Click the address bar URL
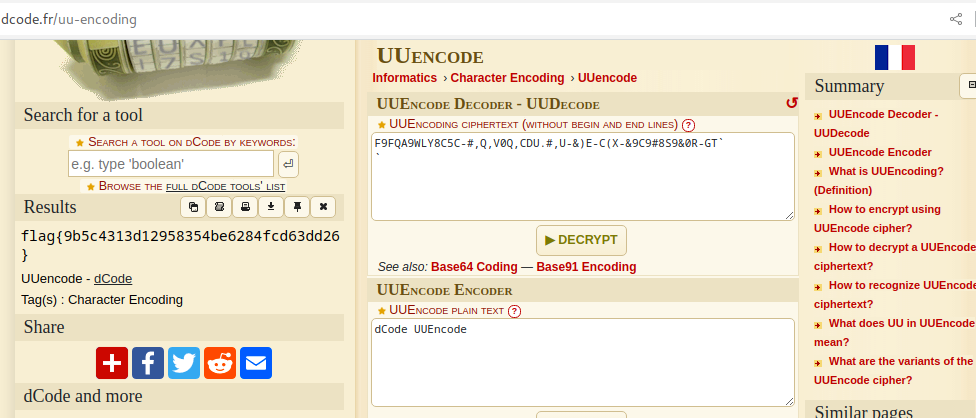The height and width of the screenshot is (418, 976). (68, 19)
